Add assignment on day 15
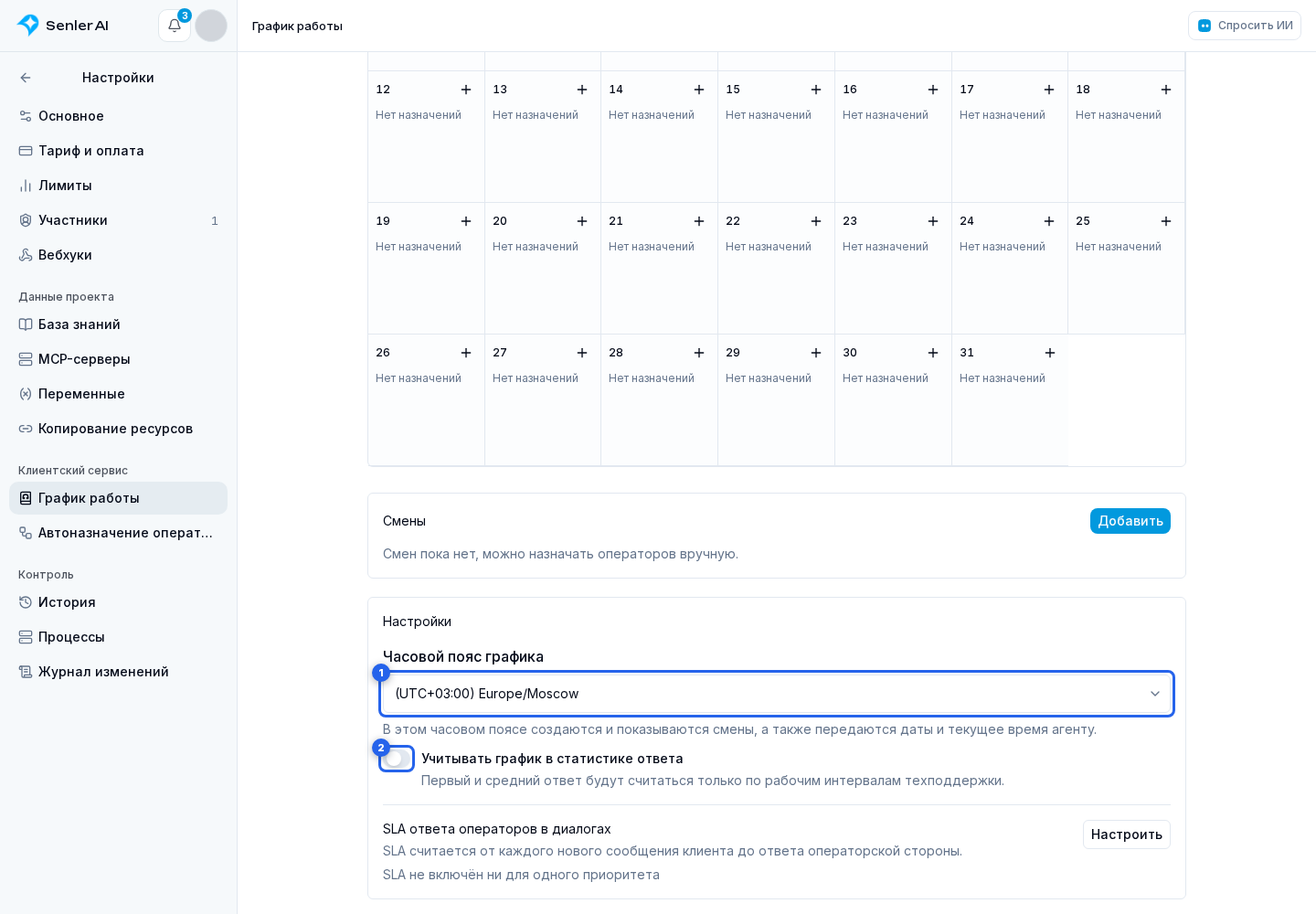Viewport: 1316px width, 914px height. [x=816, y=90]
